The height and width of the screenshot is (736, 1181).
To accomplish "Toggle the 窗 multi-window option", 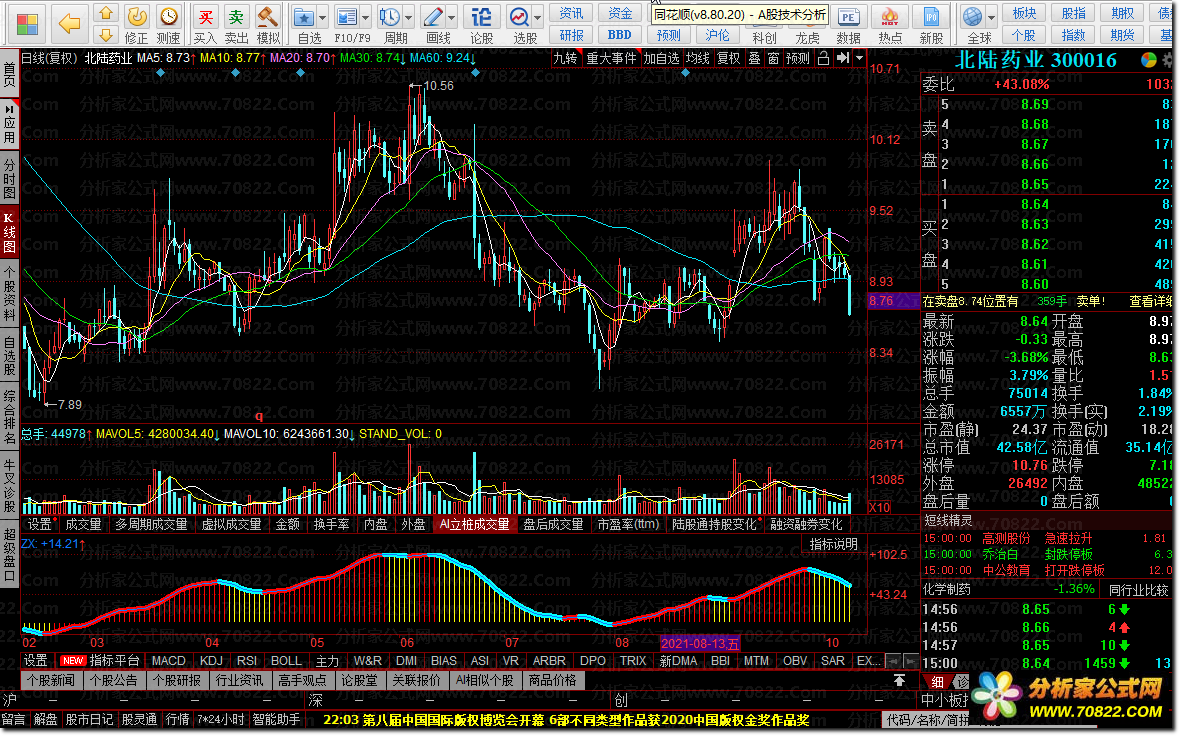I will tap(774, 58).
